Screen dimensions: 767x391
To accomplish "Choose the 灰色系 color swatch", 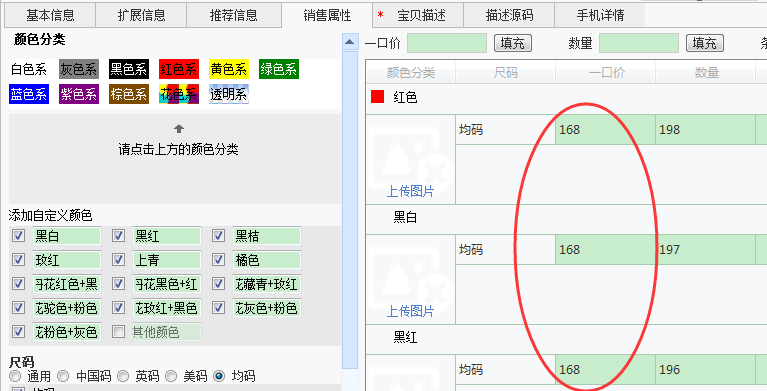I will pos(79,69).
